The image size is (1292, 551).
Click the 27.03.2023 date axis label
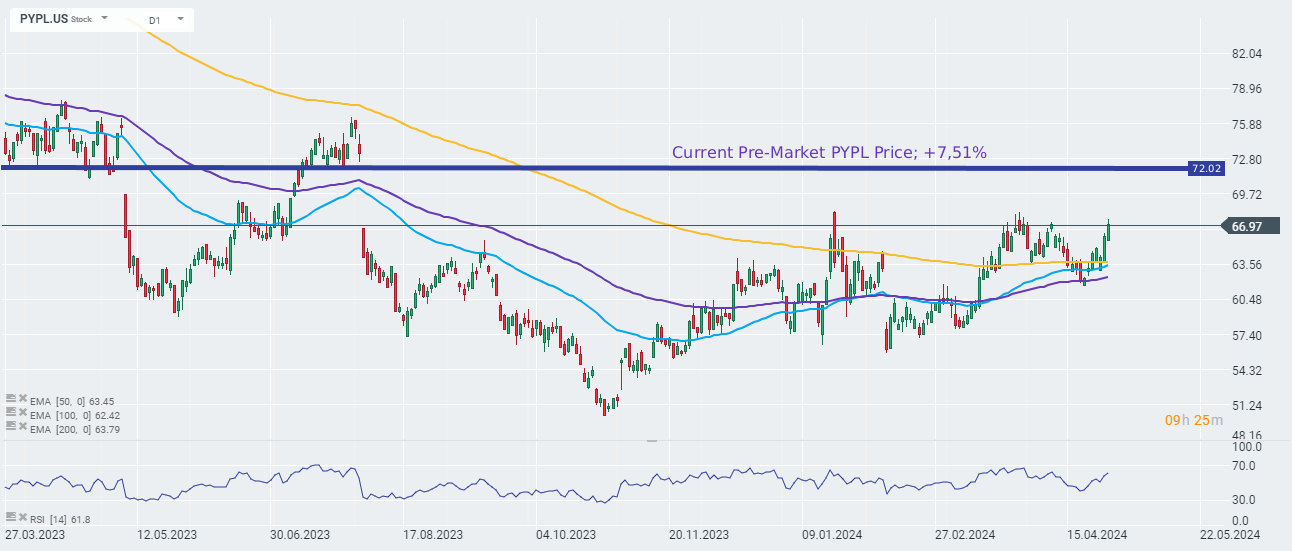tap(33, 536)
